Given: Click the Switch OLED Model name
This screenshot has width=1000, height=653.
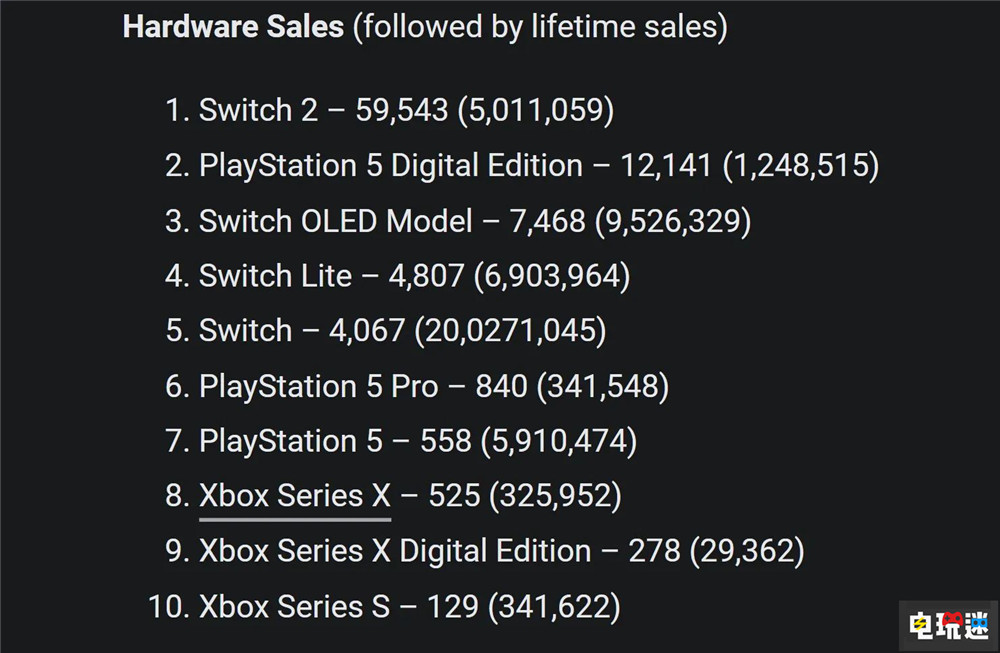Looking at the screenshot, I should (335, 221).
